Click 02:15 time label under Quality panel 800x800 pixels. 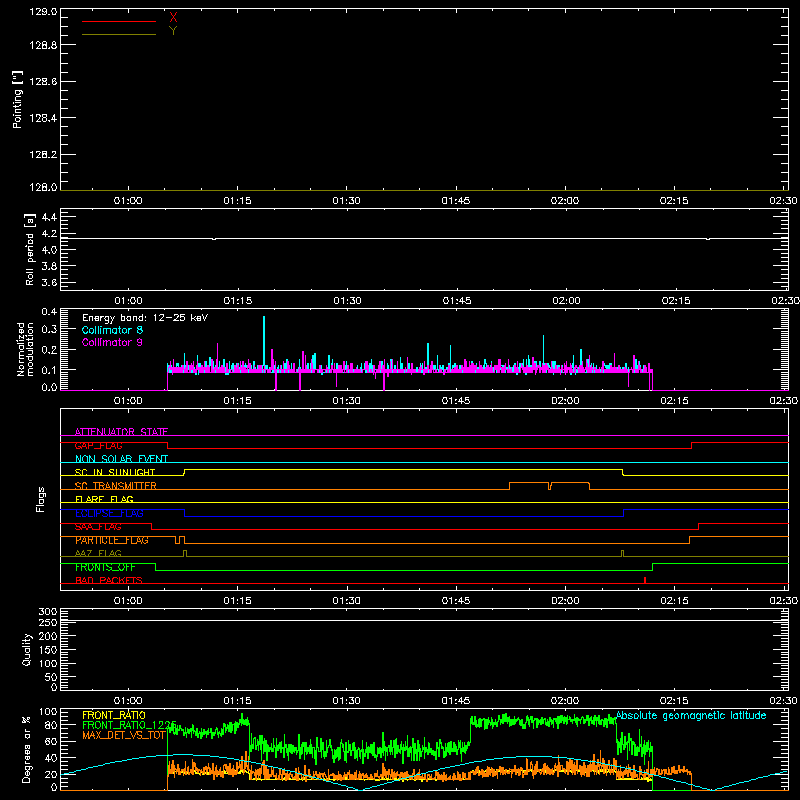coord(674,701)
